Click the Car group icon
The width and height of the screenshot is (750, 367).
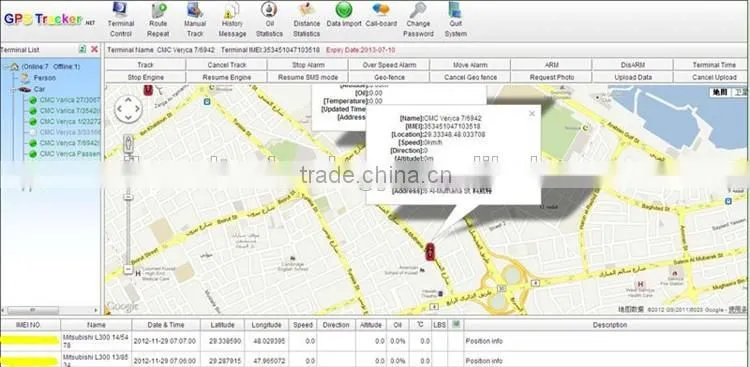[x=24, y=89]
